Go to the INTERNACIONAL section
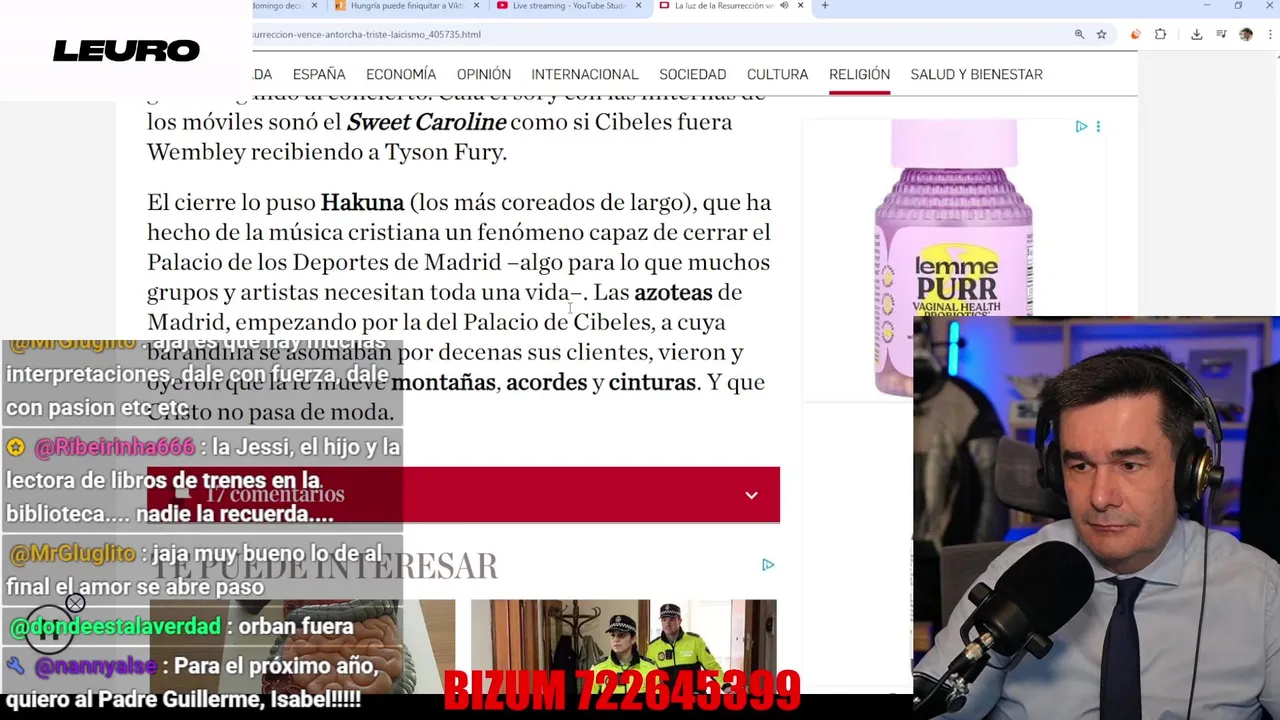The image size is (1280, 720). click(x=585, y=74)
